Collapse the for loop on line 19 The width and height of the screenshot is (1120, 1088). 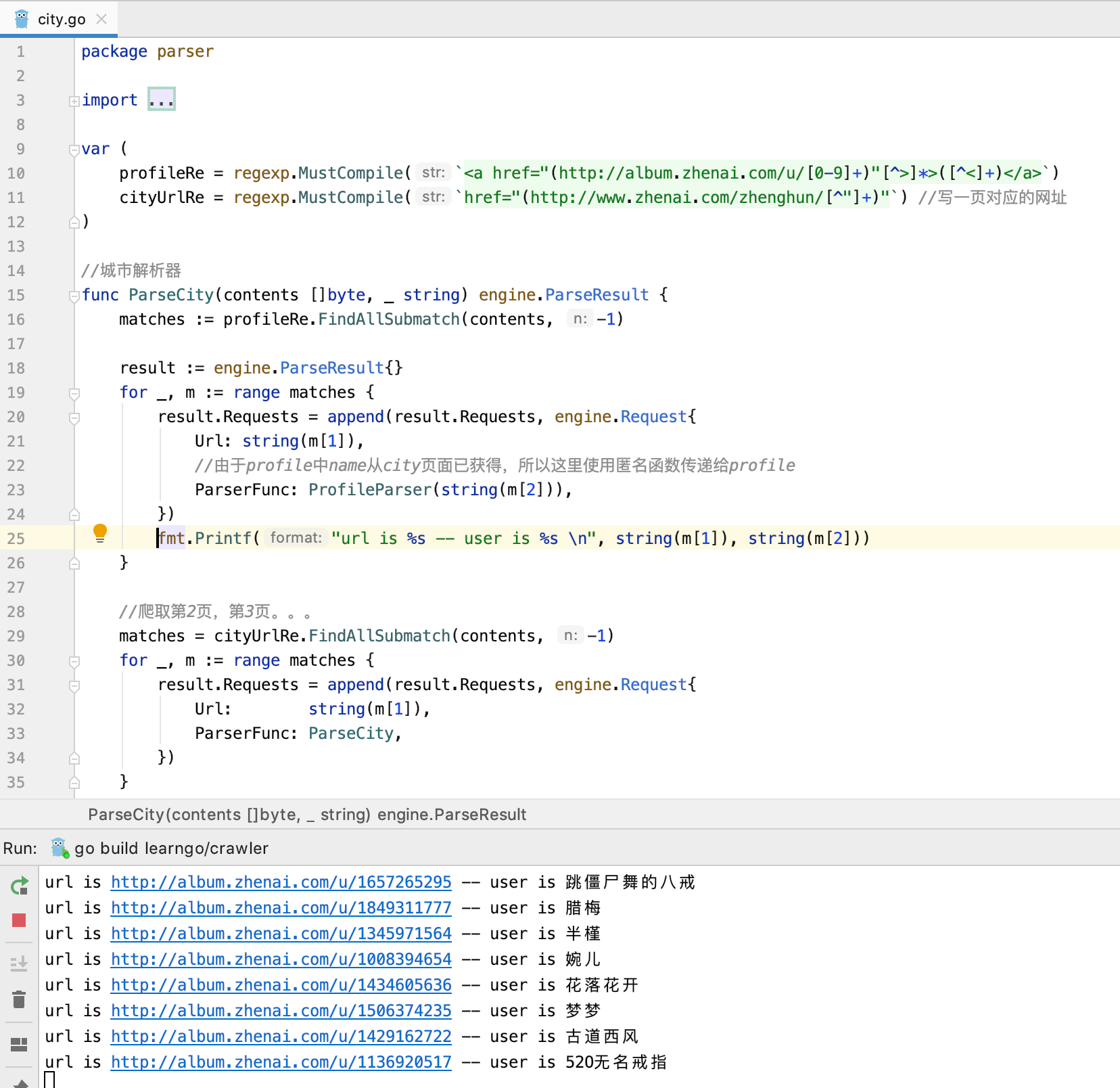coord(74,393)
